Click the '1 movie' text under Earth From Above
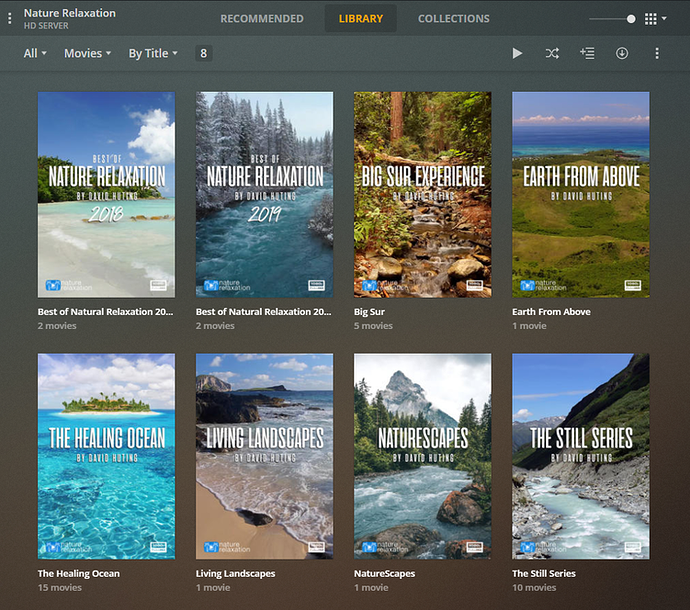Screen dimensions: 690x610 tap(529, 326)
